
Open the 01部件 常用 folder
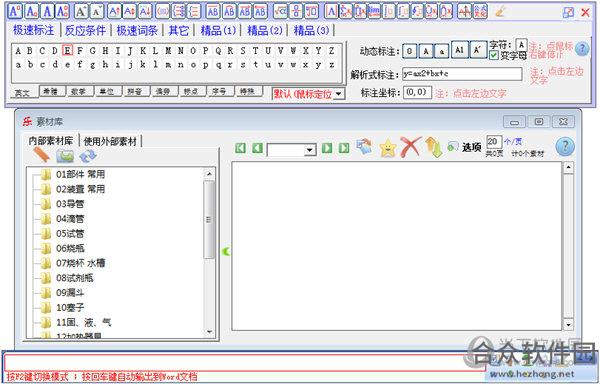80,174
